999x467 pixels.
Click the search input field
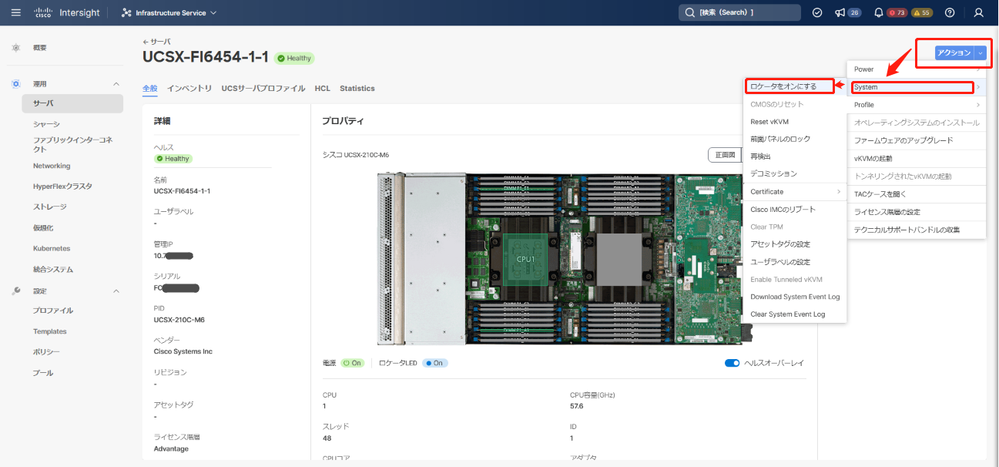739,13
